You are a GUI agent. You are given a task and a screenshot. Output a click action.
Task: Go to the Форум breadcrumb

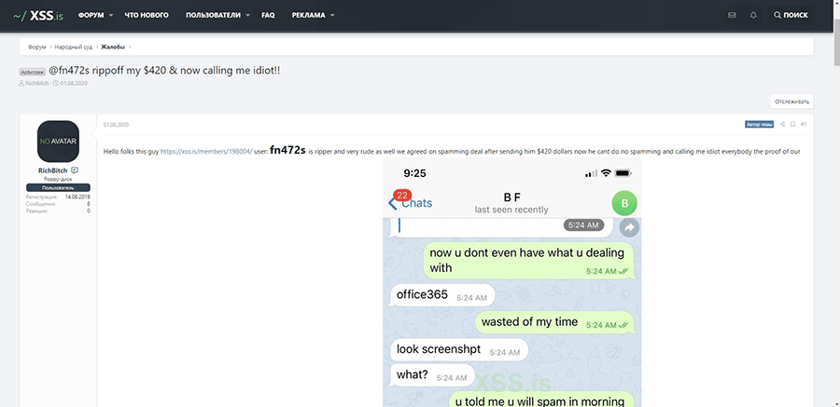point(37,47)
